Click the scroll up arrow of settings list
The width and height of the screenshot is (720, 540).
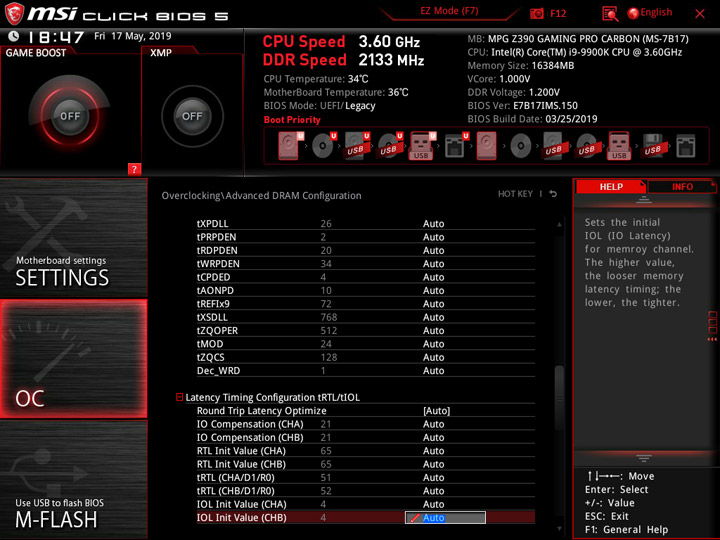click(x=559, y=225)
